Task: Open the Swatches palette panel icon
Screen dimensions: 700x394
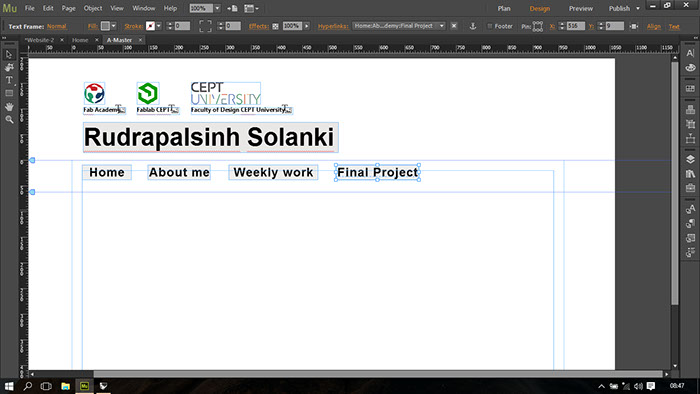Action: pos(690,68)
